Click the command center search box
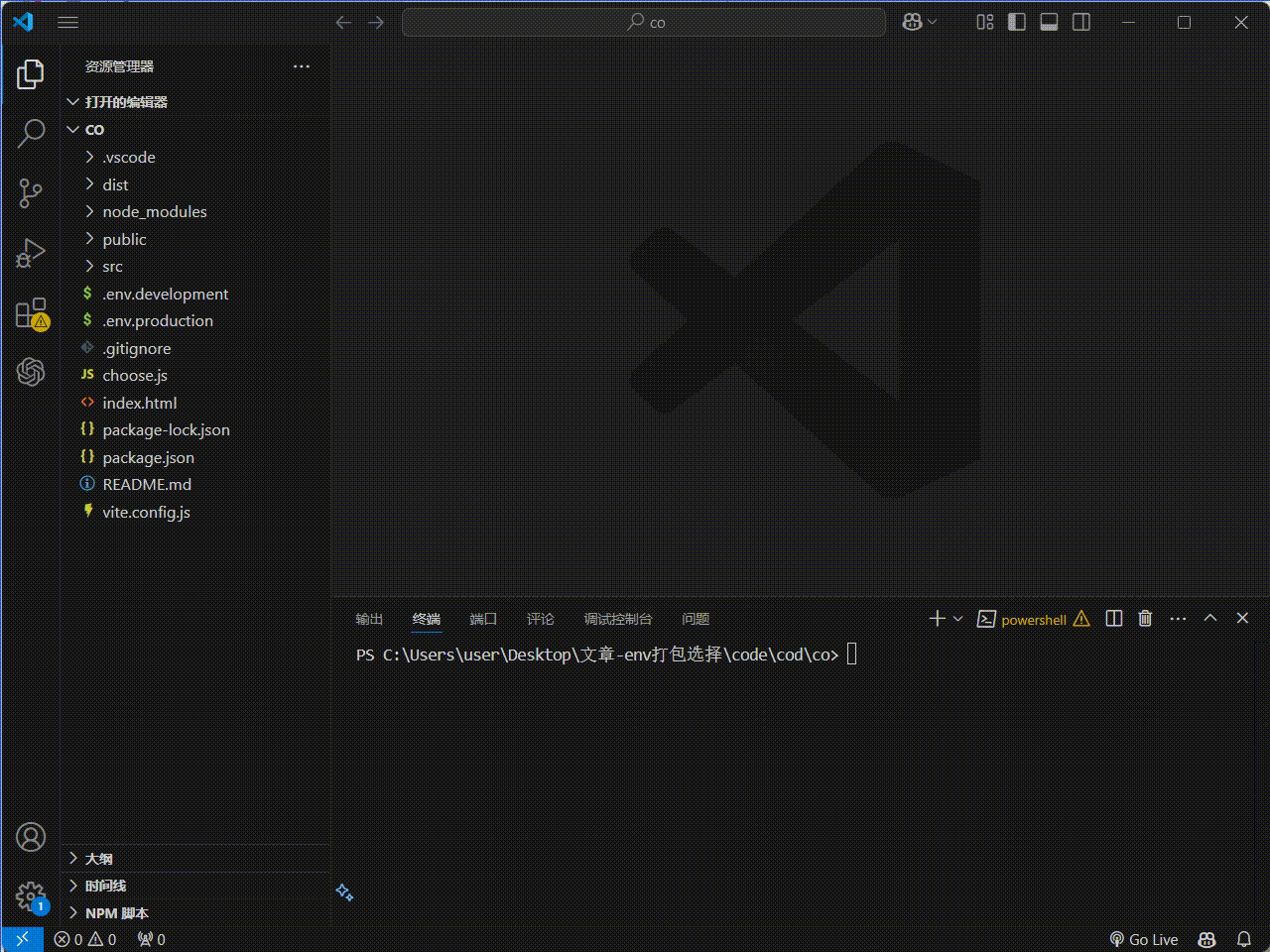1270x952 pixels. [644, 22]
